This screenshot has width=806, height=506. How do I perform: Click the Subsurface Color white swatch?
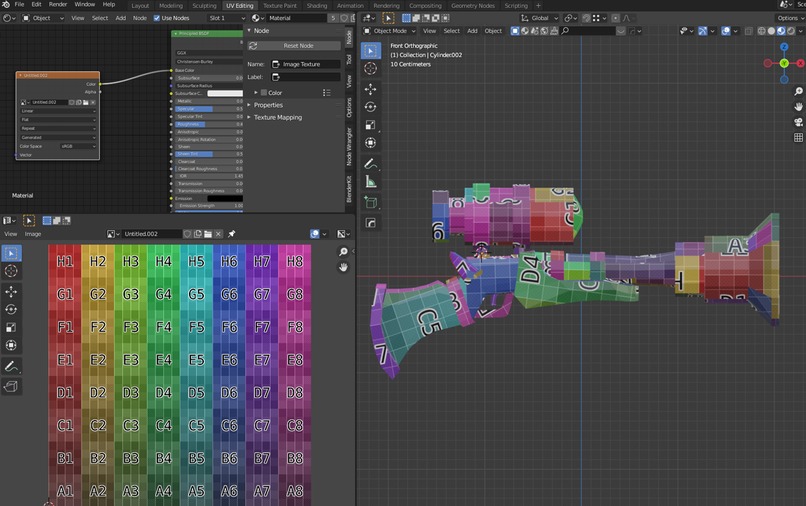tap(225, 94)
